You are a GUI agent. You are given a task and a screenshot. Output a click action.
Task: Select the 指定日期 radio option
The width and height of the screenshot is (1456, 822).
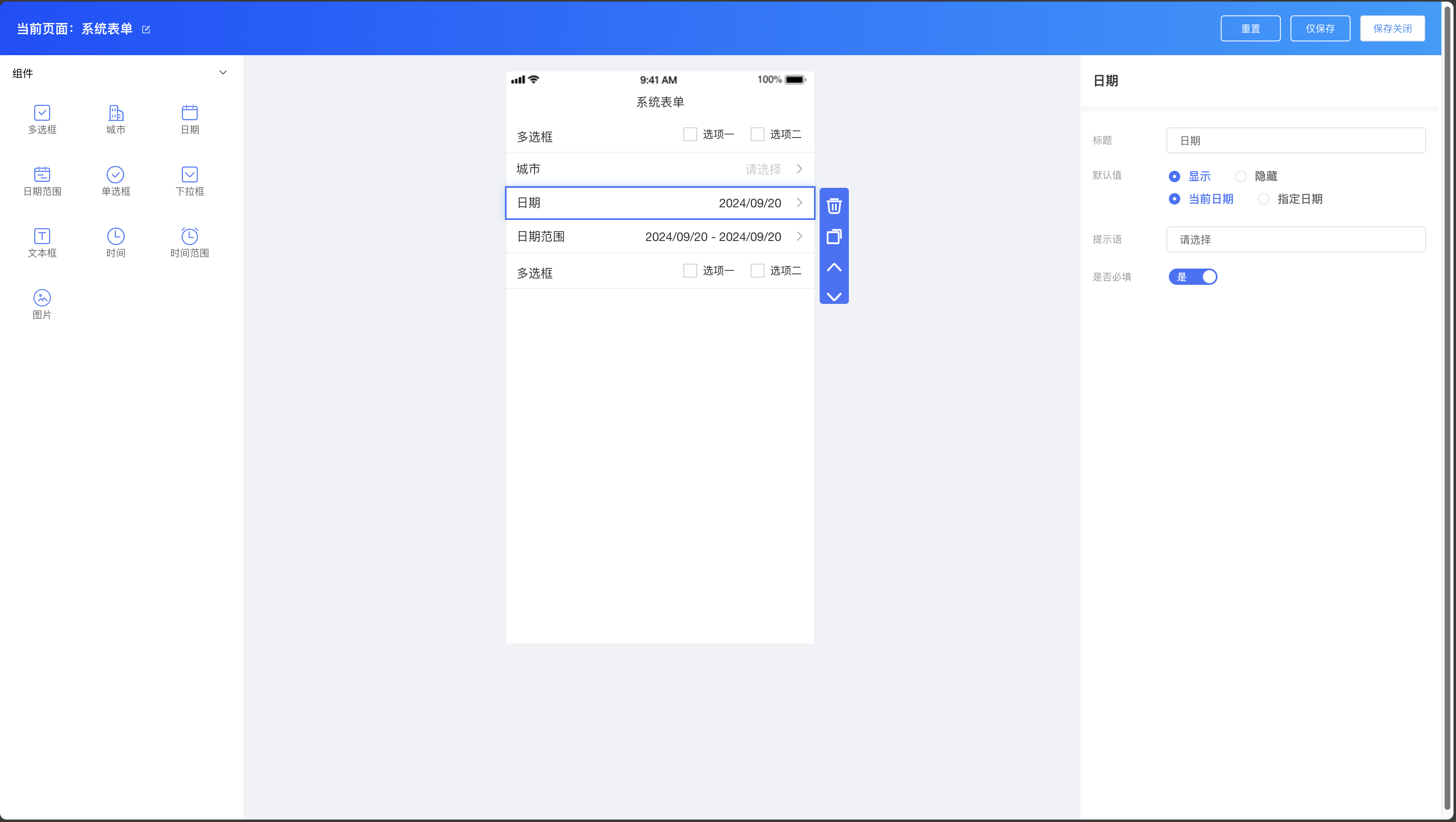click(x=1264, y=199)
